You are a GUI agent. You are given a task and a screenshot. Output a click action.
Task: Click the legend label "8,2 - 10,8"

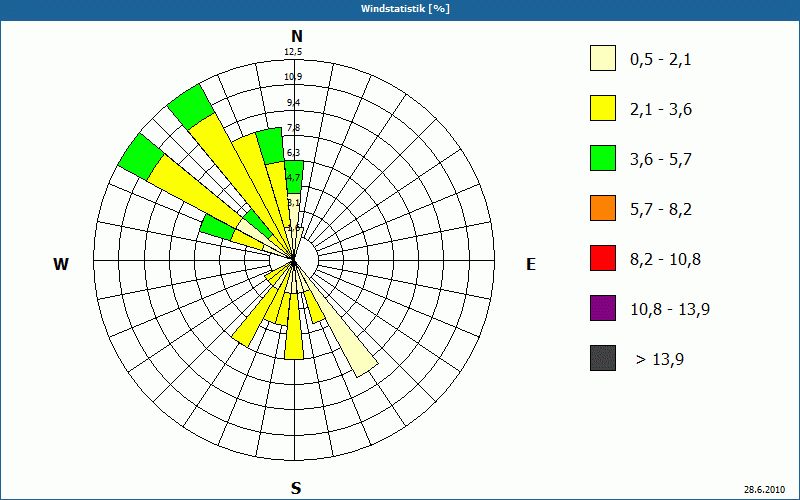pyautogui.click(x=665, y=260)
